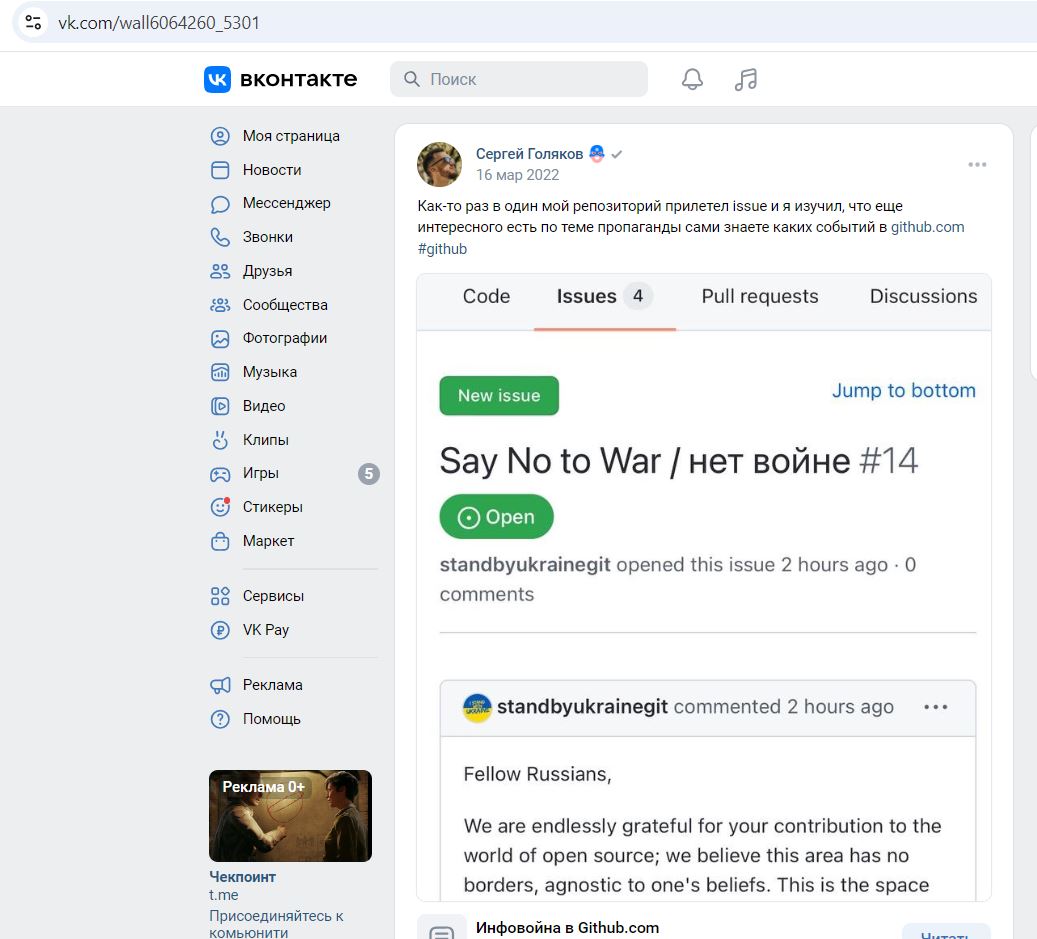Viewport: 1037px width, 939px height.
Task: Open the Чекпоинт ad link
Action: pyautogui.click(x=242, y=877)
